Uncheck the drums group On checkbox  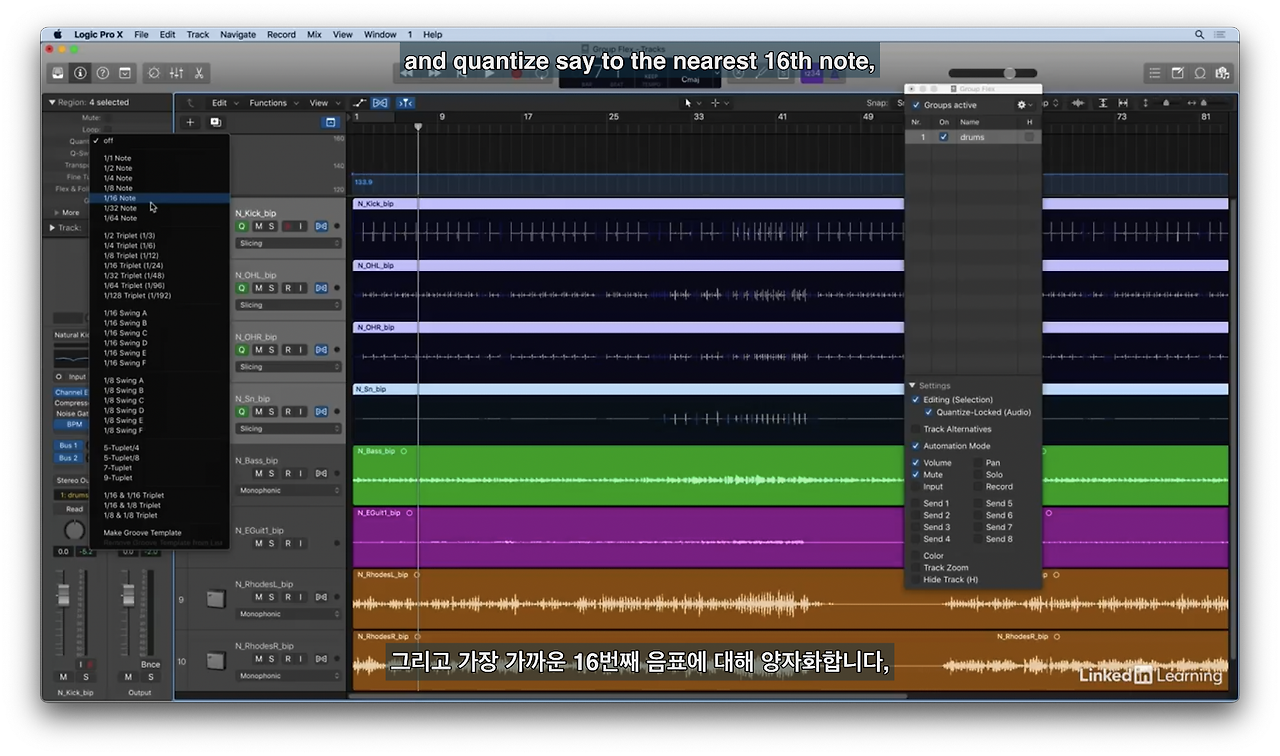pyautogui.click(x=944, y=137)
